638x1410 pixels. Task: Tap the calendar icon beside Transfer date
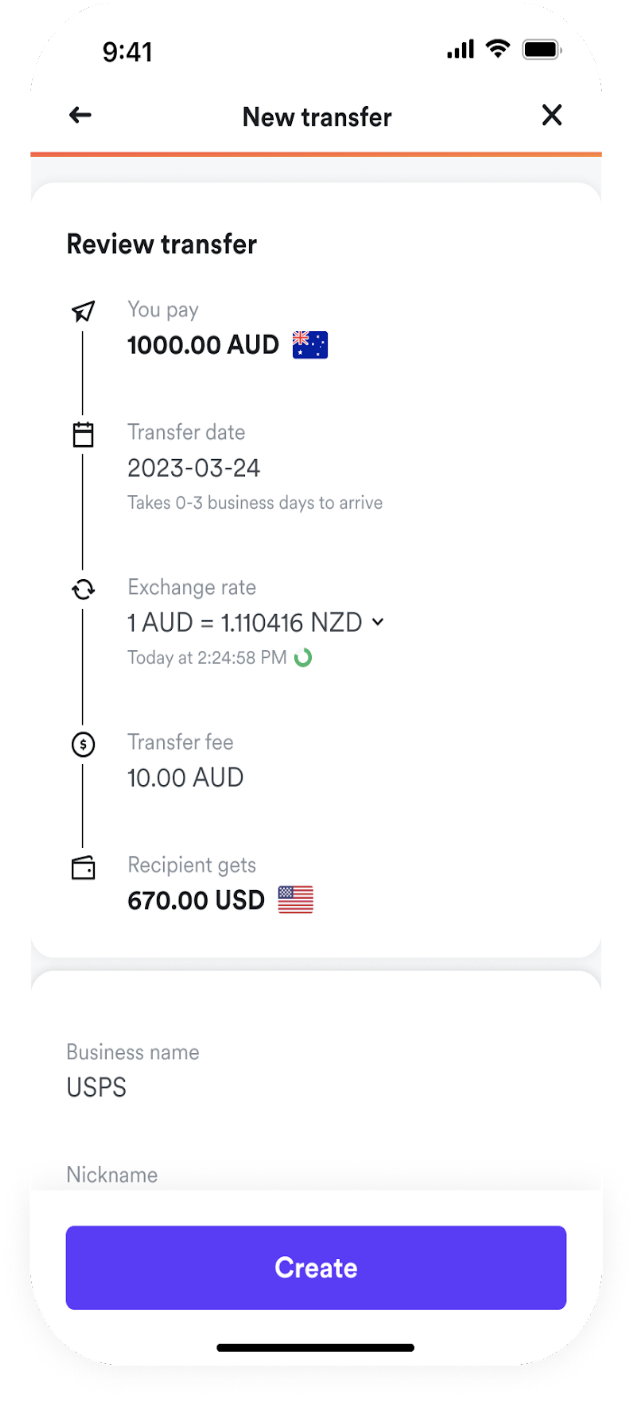84,434
